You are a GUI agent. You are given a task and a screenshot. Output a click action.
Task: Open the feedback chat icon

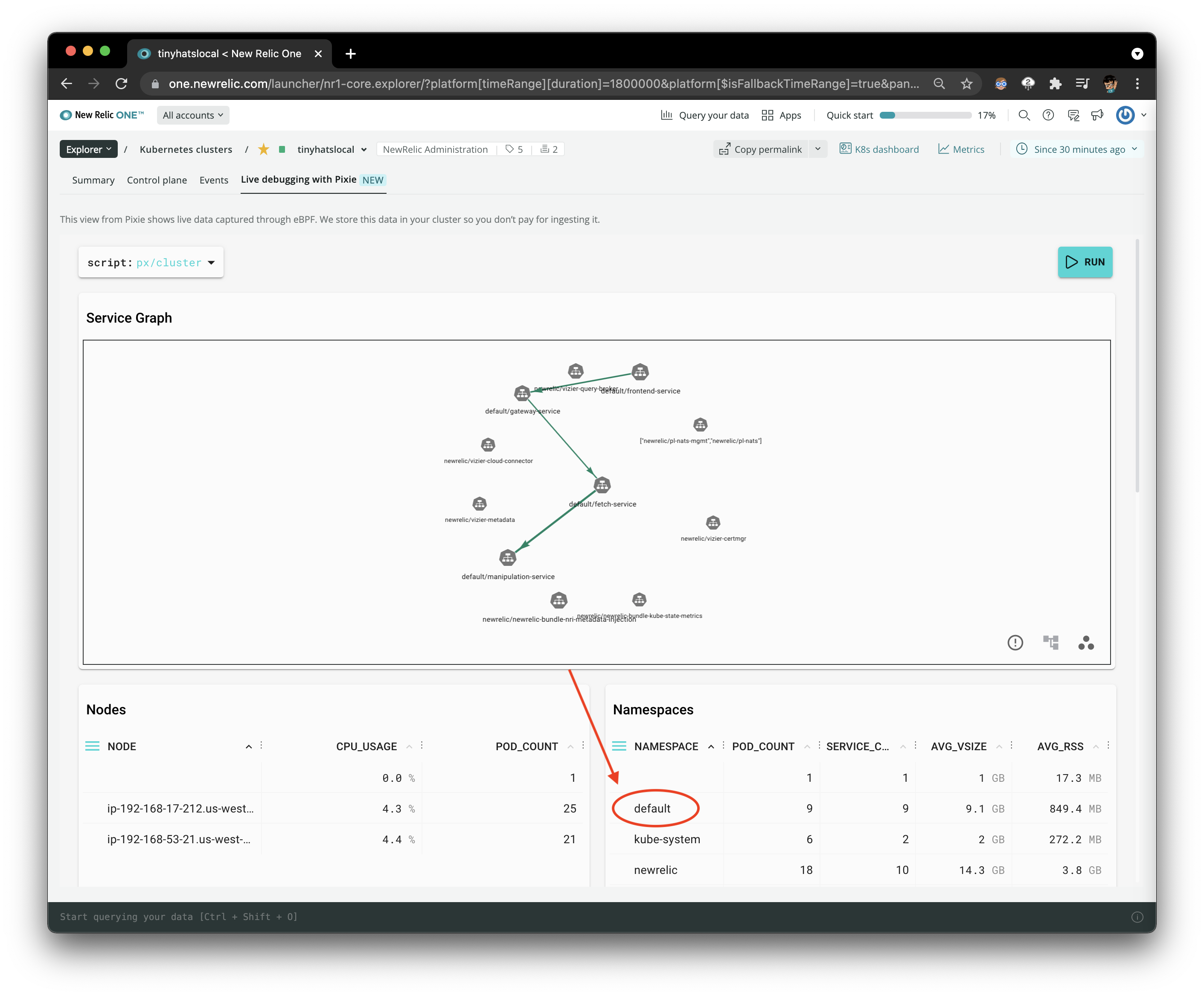click(x=1073, y=115)
